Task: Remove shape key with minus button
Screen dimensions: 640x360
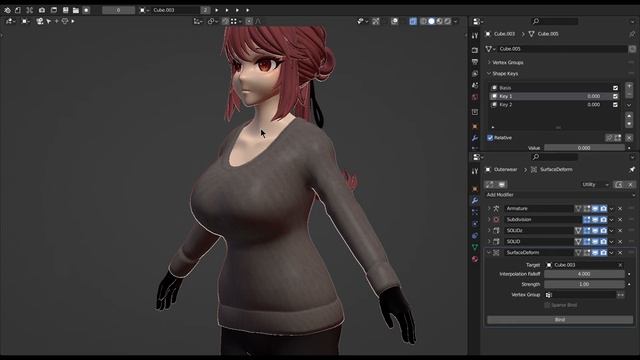Action: (x=629, y=94)
